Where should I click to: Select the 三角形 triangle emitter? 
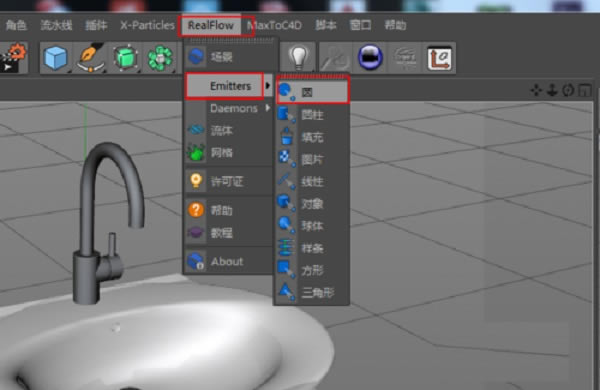point(312,293)
